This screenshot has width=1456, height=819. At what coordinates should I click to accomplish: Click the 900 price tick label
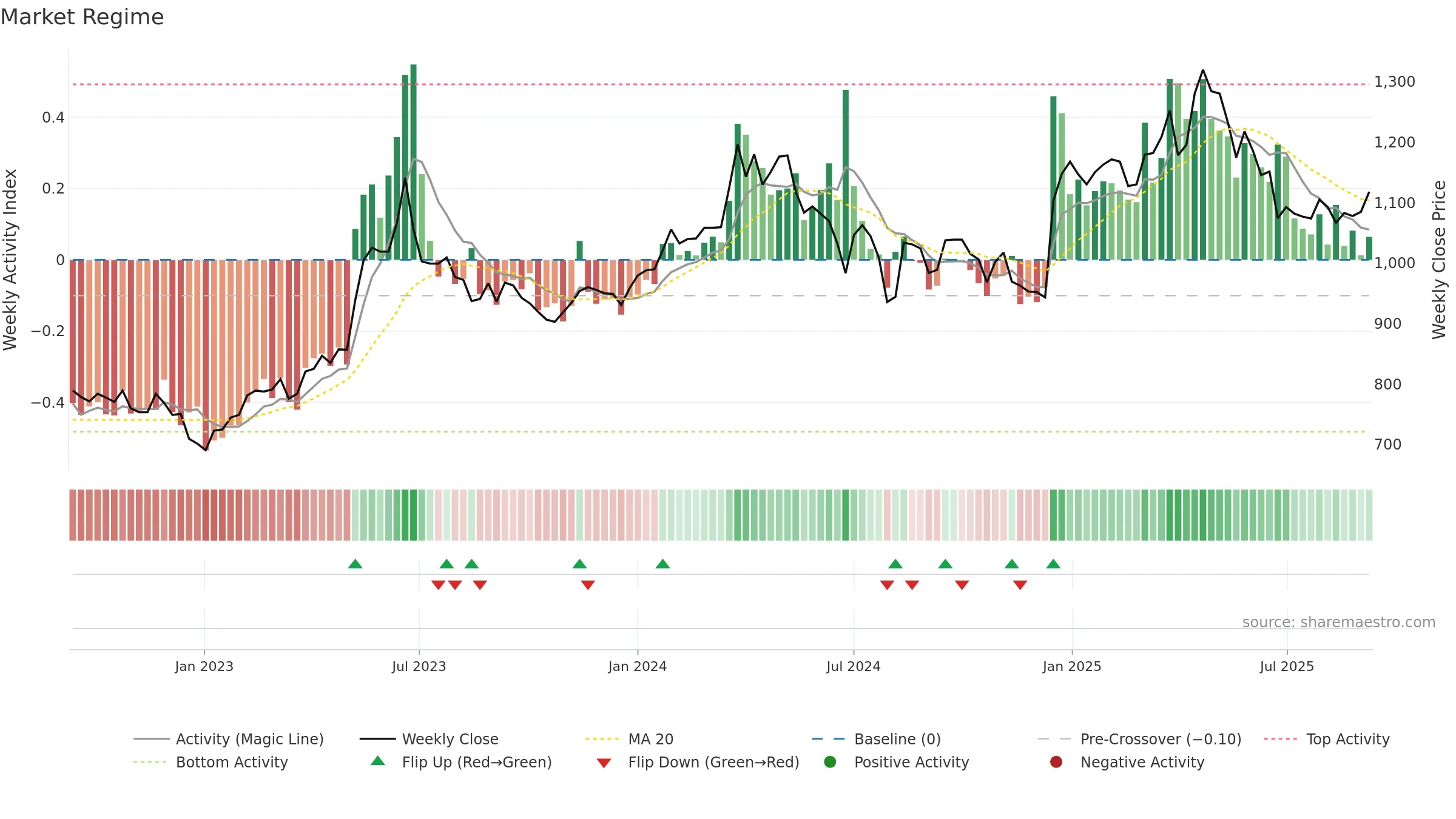(x=1388, y=324)
